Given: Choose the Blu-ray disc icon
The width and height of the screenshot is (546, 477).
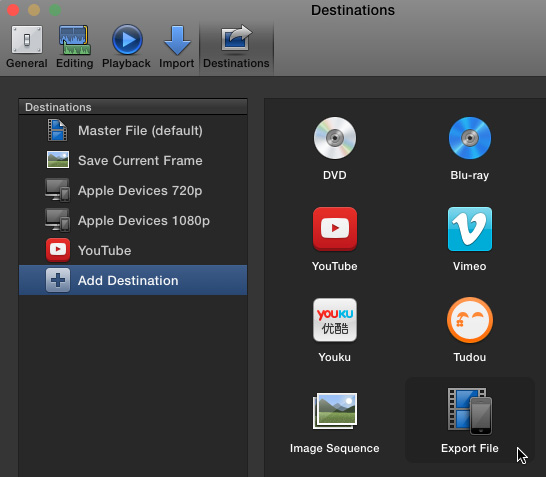Looking at the screenshot, I should click(x=470, y=138).
